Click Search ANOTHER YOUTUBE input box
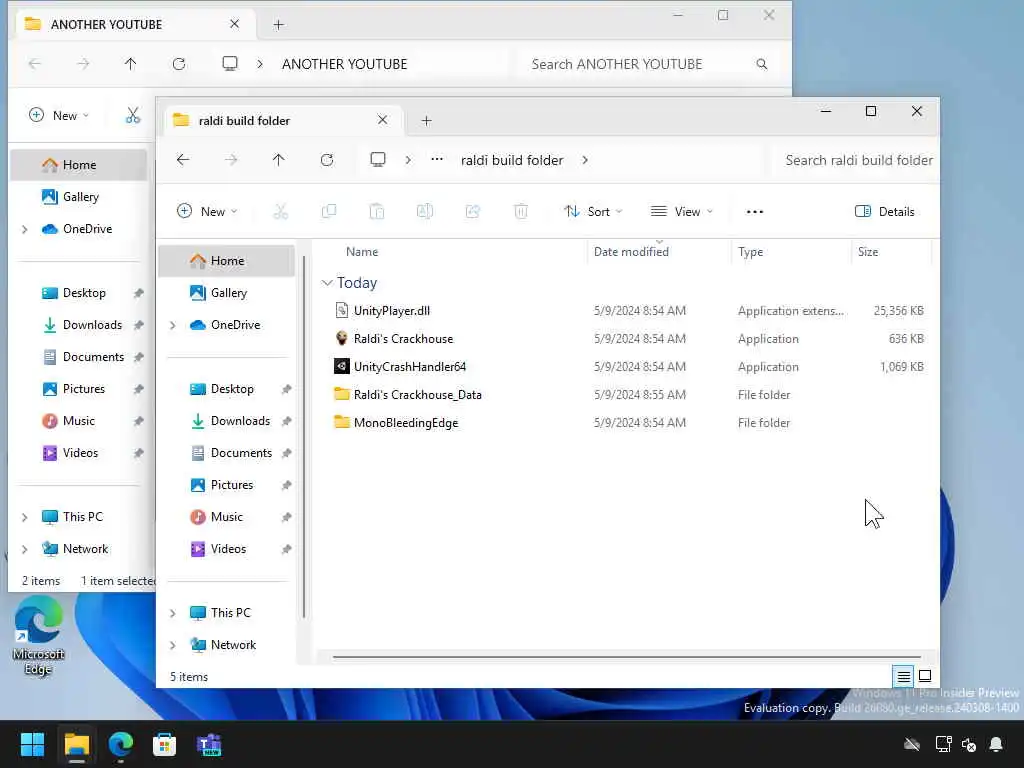1024x768 pixels. (x=647, y=64)
